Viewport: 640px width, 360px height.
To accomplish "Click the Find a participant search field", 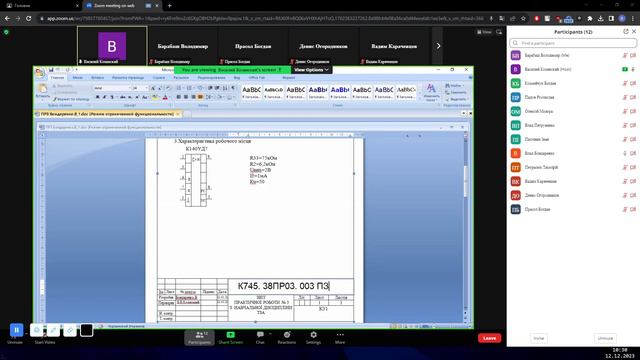I will pos(573,43).
